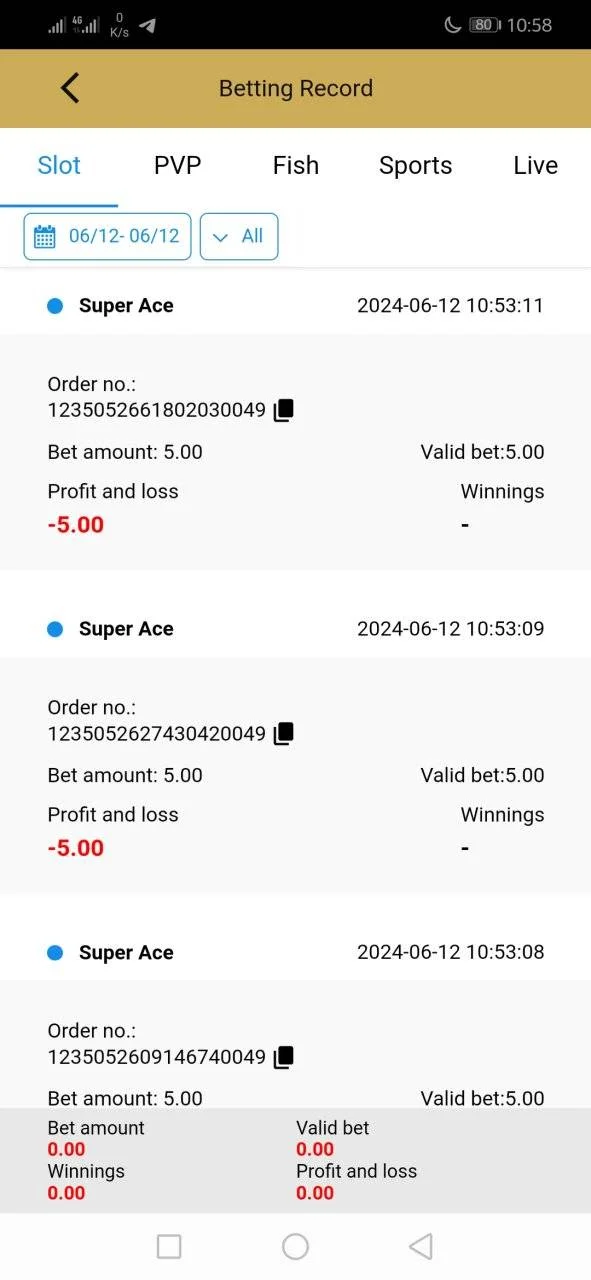Tap the Telegram icon in status bar
The height and width of the screenshot is (1280, 591).
[147, 26]
